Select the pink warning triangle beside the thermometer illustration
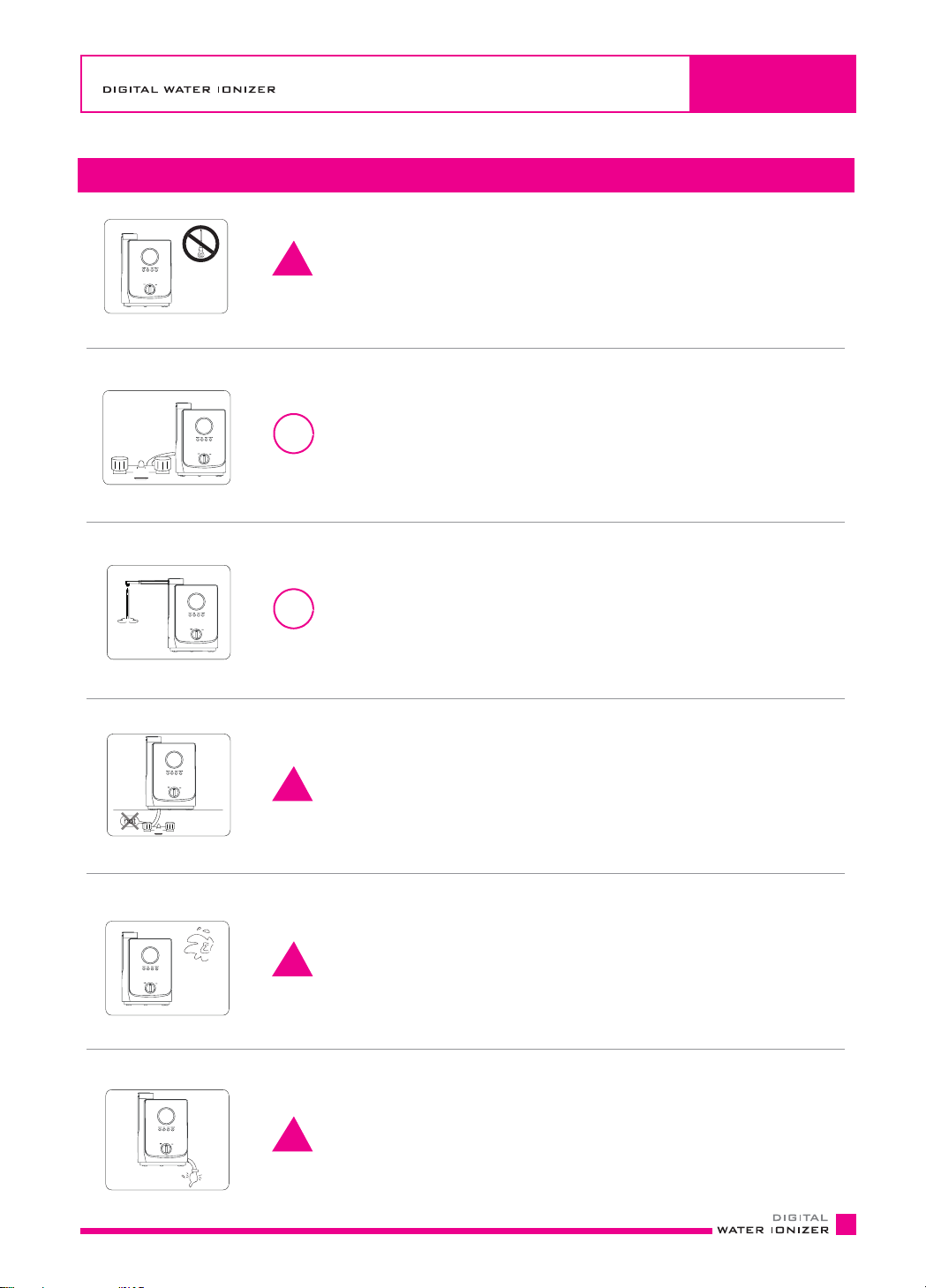Viewport: 926px width, 1288px height. [292, 258]
